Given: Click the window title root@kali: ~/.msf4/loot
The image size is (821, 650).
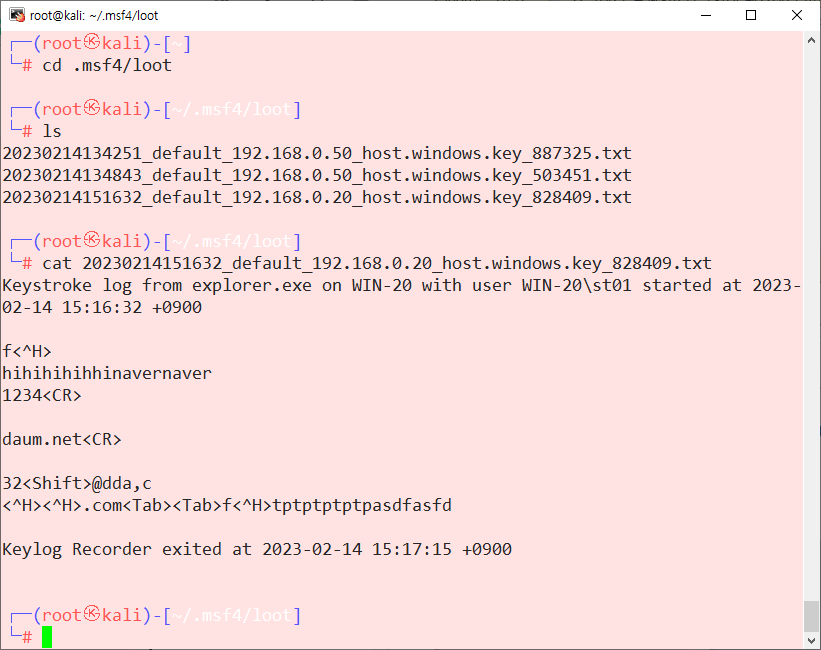Looking at the screenshot, I should click(94, 16).
